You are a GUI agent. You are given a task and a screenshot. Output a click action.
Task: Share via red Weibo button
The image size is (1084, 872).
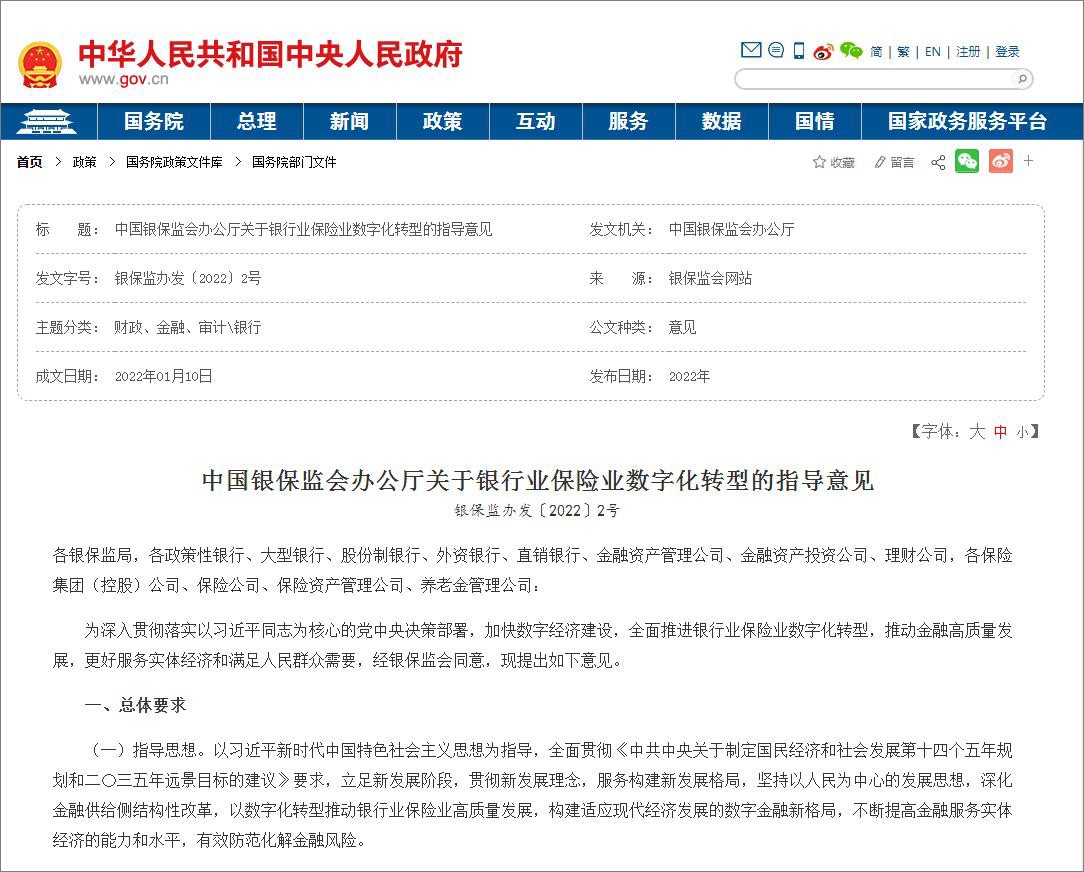tap(1001, 161)
